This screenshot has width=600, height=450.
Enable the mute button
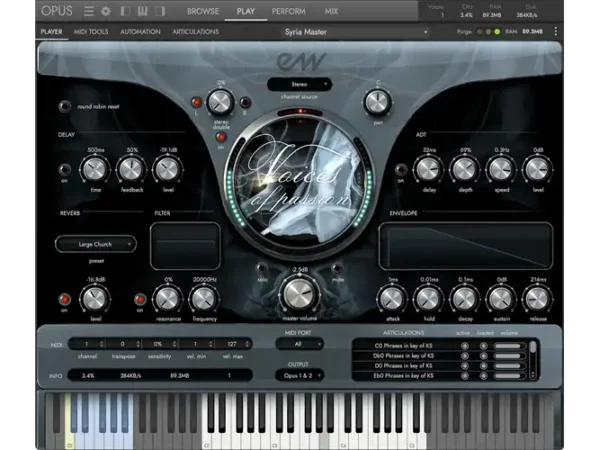[x=337, y=267]
